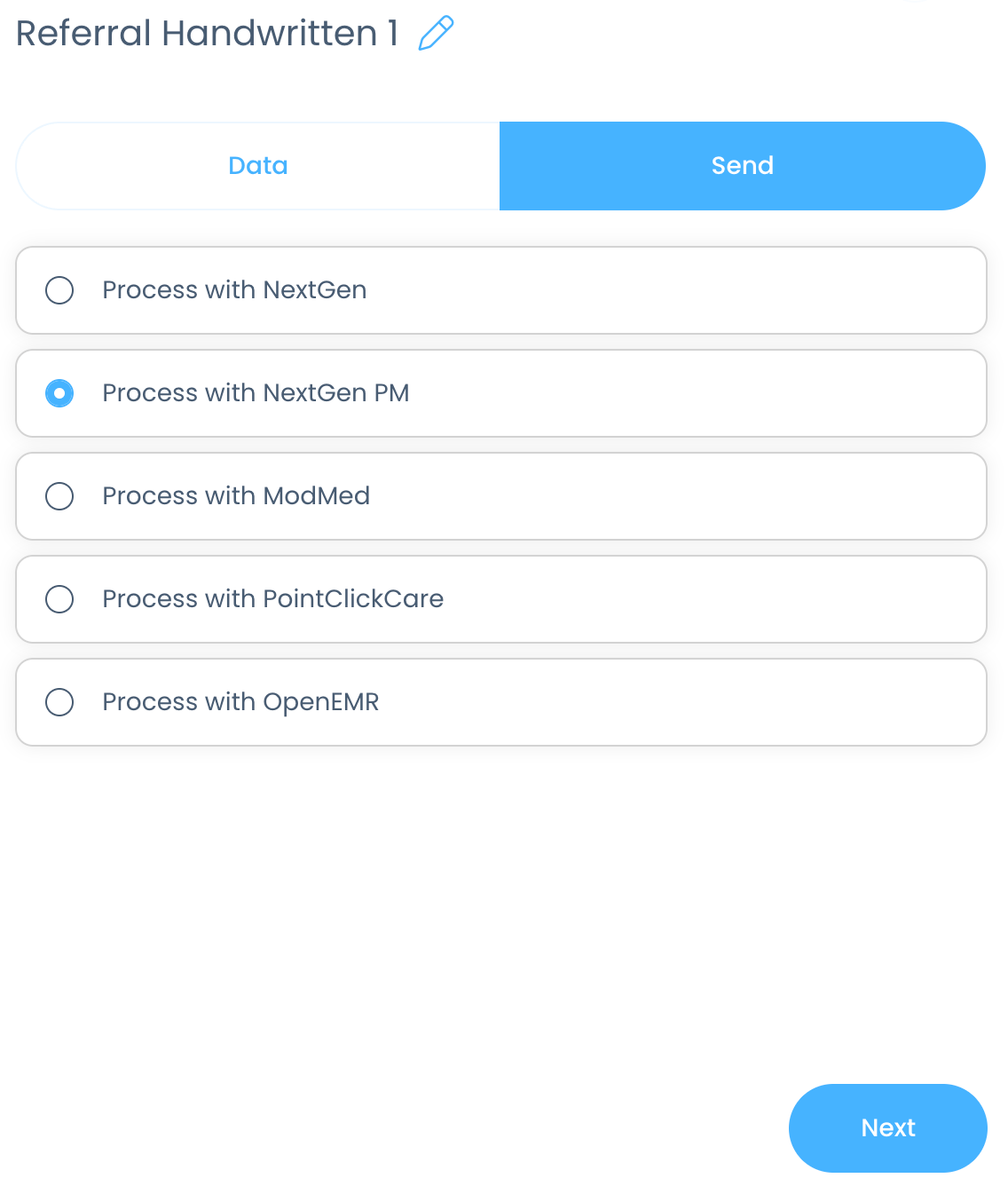Choose the Process with ModMed radio circle
Image resolution: width=1008 pixels, height=1186 pixels.
point(59,496)
